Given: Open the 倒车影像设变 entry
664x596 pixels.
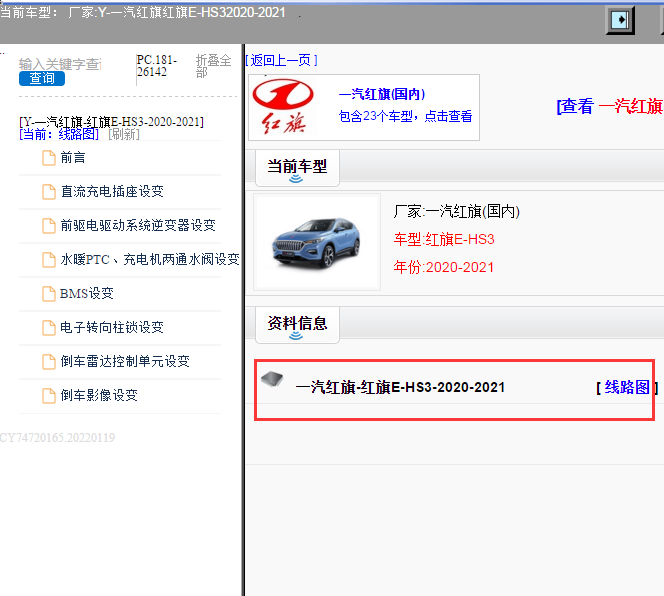Looking at the screenshot, I should click(x=99, y=395).
